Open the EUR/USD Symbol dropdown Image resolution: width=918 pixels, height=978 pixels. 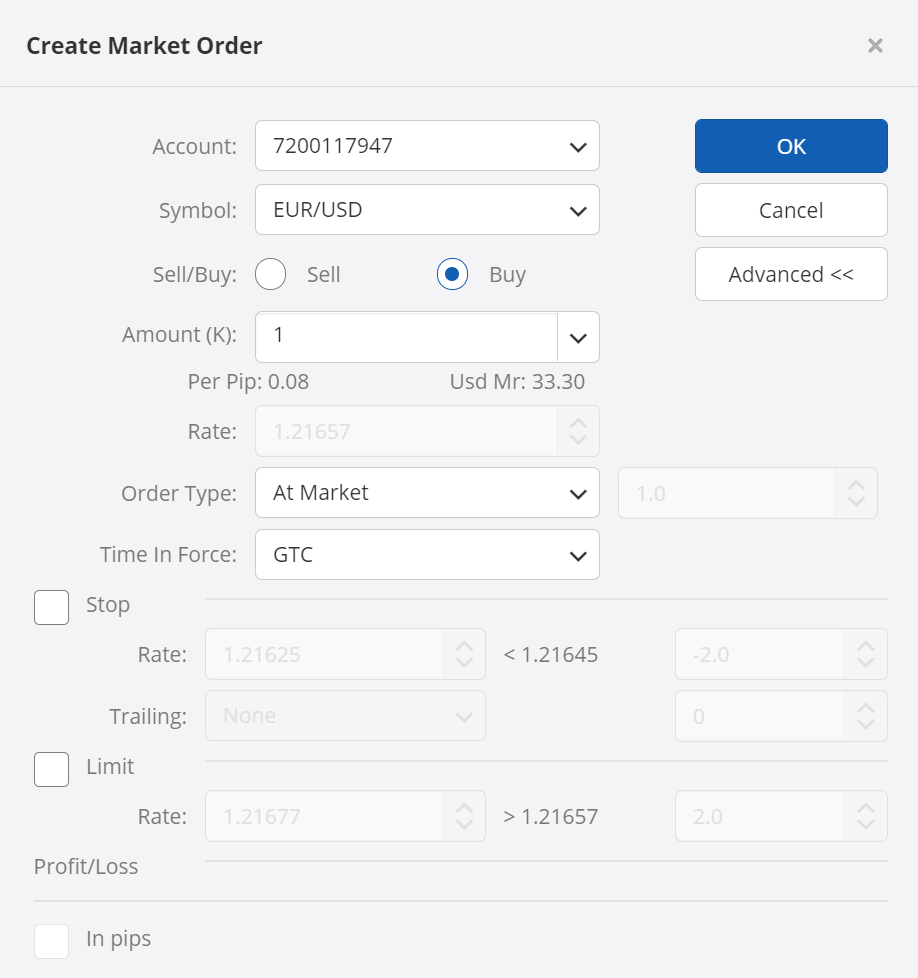point(427,210)
